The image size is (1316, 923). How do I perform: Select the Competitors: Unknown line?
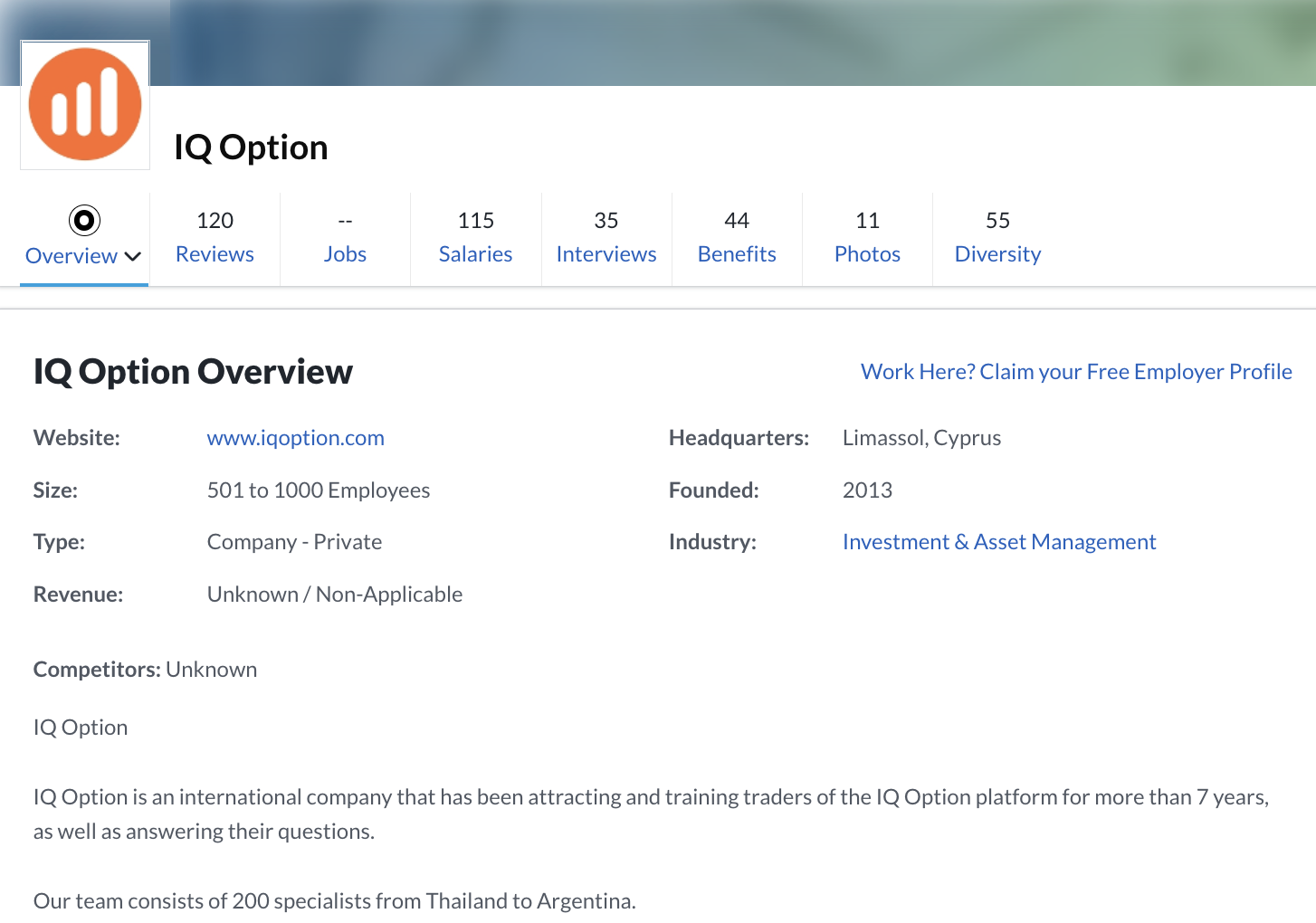(145, 670)
